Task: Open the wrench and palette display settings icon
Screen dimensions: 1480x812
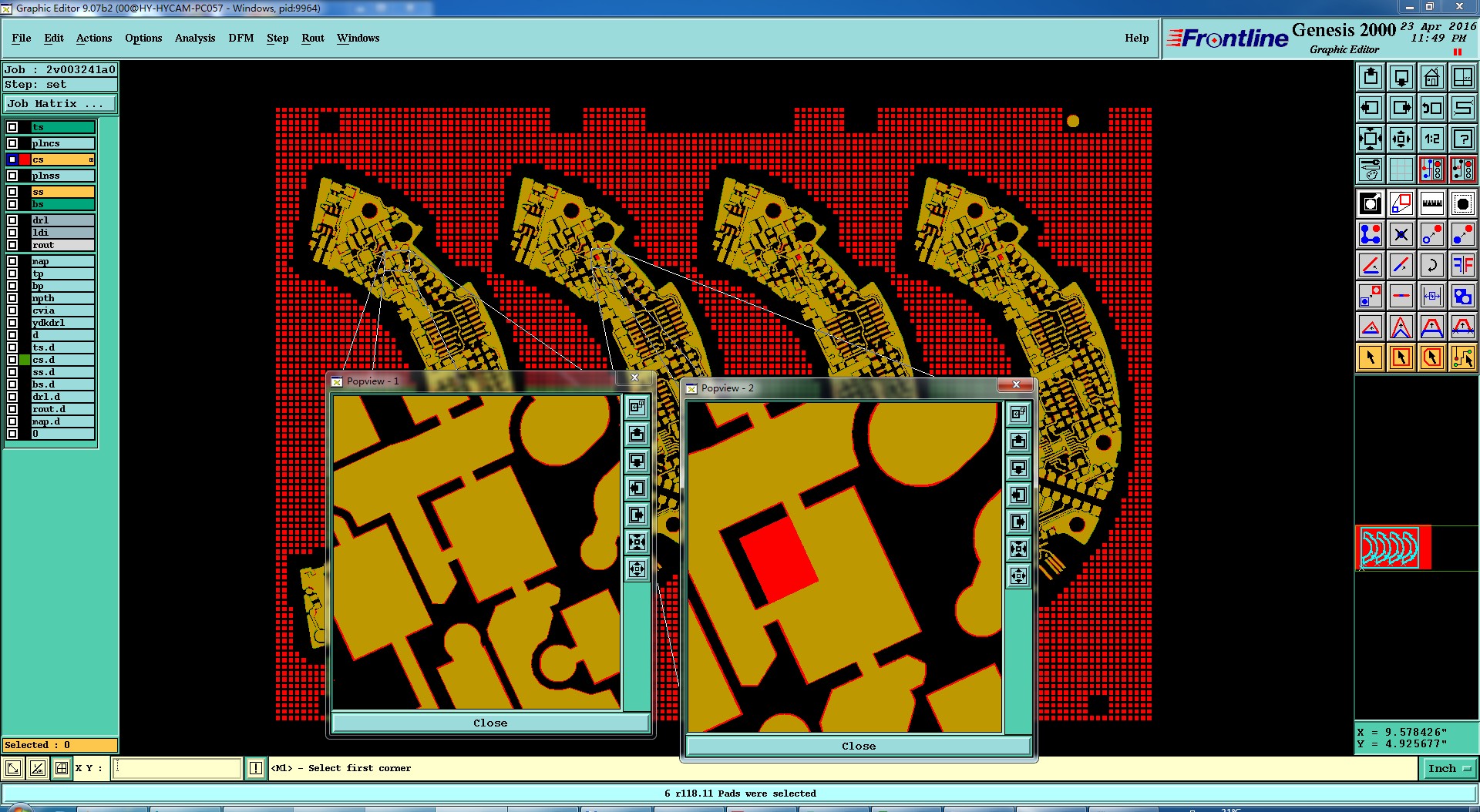Action: coord(1371,169)
